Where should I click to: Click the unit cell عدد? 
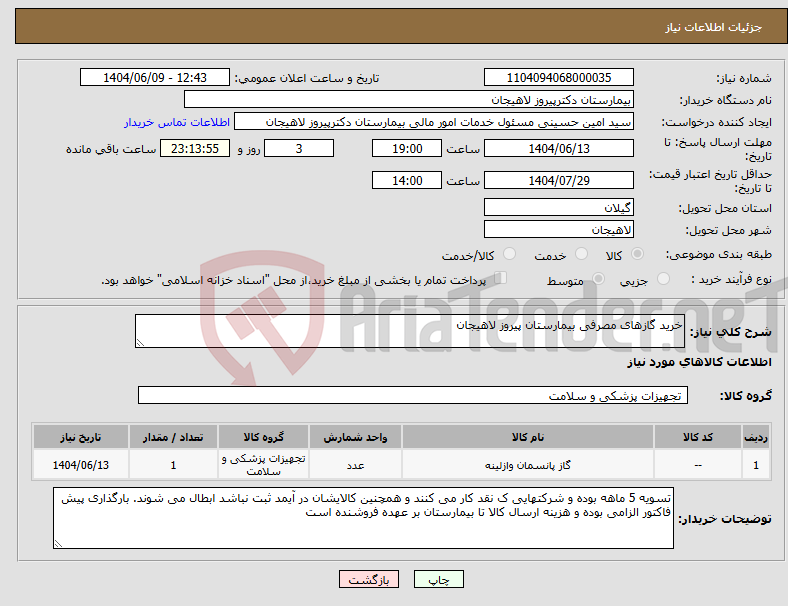[355, 465]
